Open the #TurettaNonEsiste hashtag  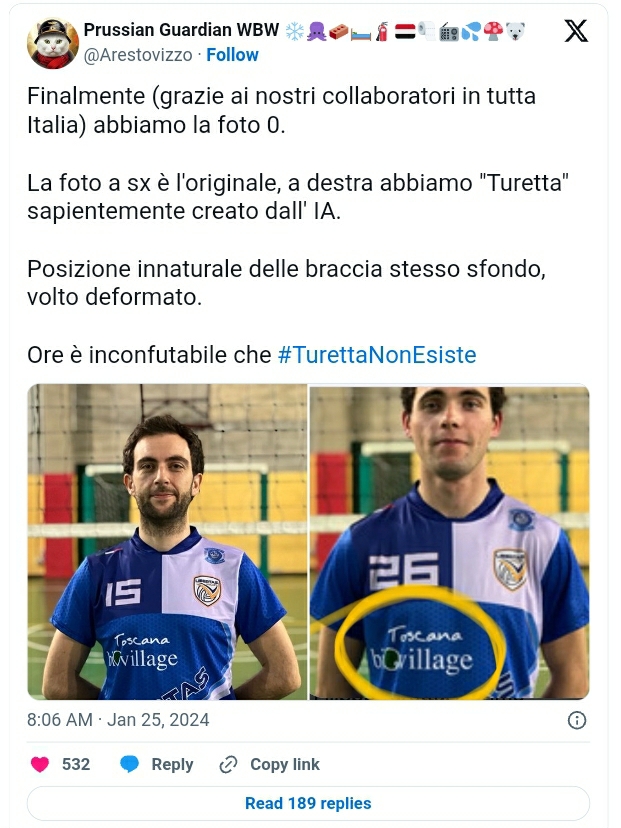[377, 355]
